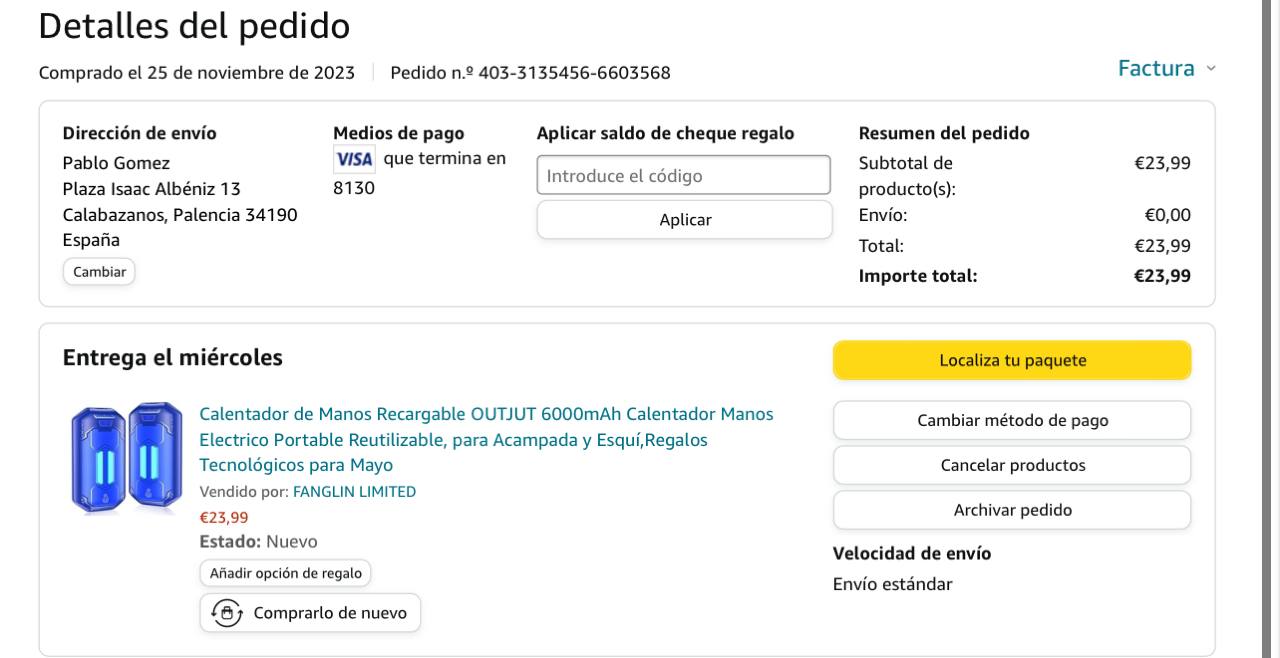The height and width of the screenshot is (658, 1280).
Task: Click the circular arrows buy-again icon
Action: 226,613
